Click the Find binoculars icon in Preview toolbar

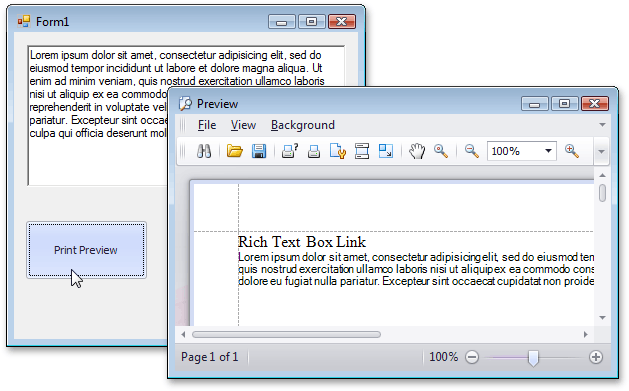click(204, 151)
